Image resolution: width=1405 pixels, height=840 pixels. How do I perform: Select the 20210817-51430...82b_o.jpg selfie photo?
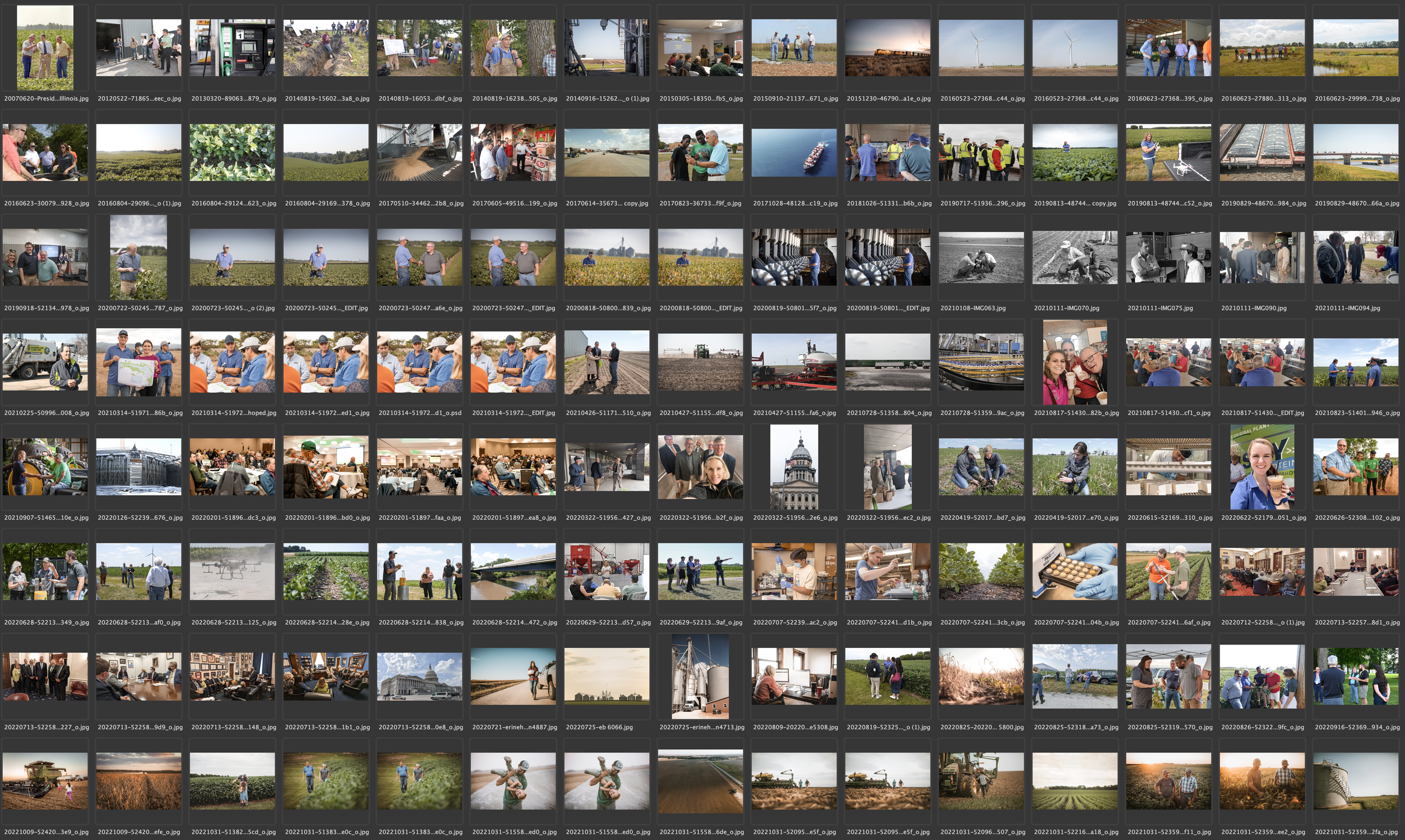tap(1075, 362)
